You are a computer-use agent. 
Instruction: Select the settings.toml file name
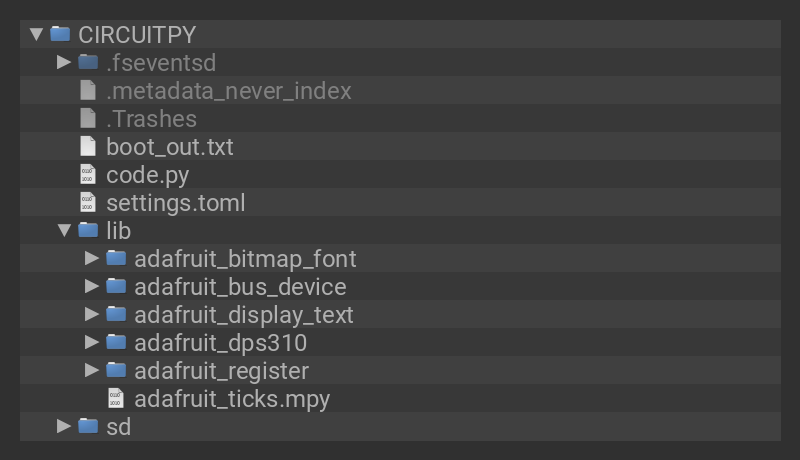(175, 202)
